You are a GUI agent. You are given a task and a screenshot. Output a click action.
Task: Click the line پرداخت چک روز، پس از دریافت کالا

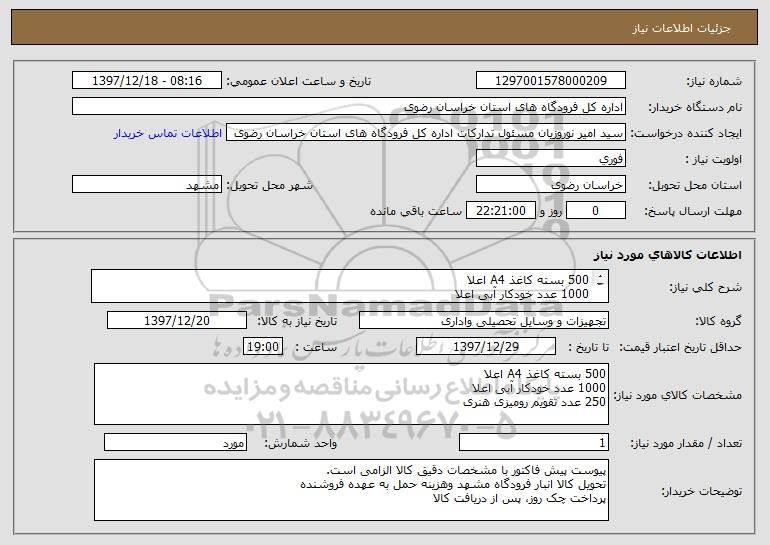(x=519, y=499)
